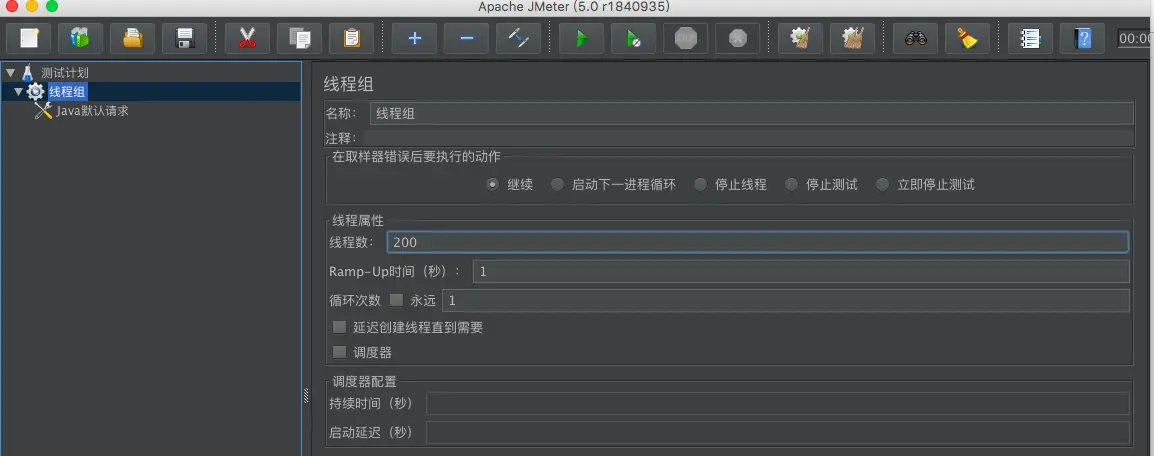The width and height of the screenshot is (1154, 456).
Task: Click the panel splitter handle
Action: 306,396
